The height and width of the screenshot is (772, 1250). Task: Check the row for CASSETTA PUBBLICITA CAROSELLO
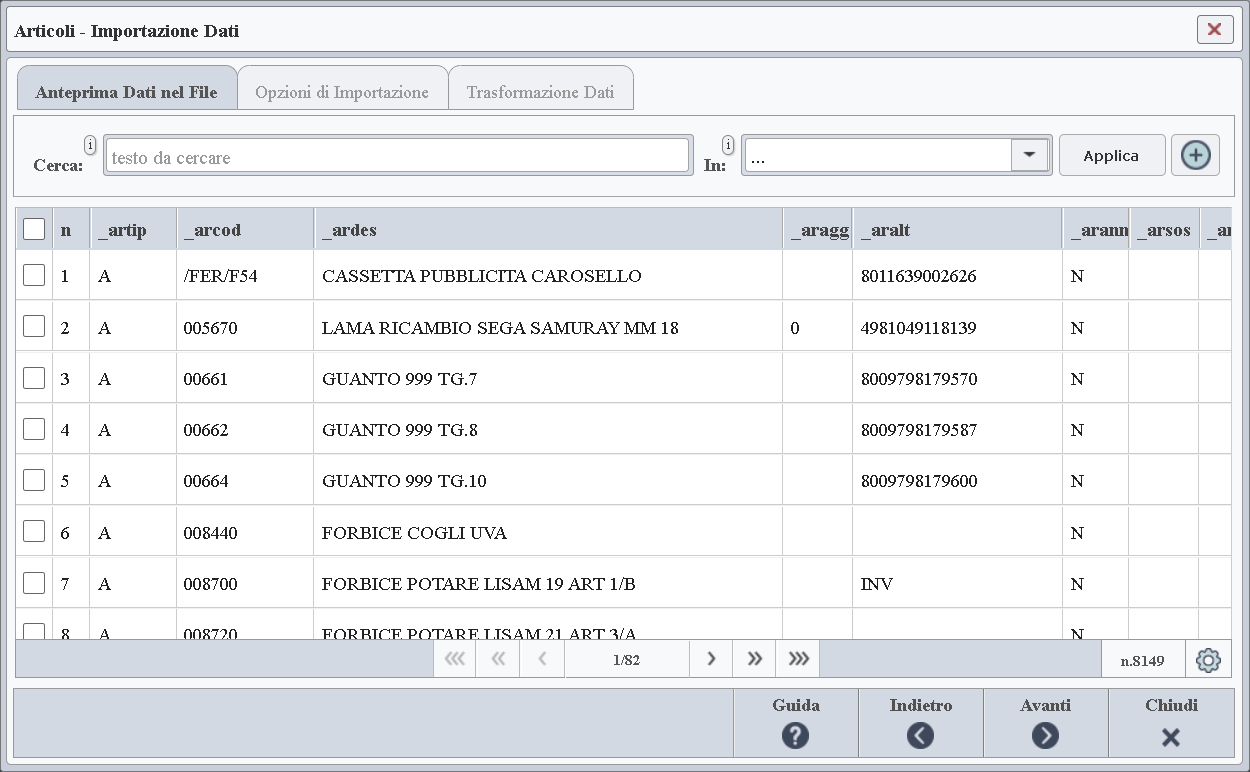(34, 275)
